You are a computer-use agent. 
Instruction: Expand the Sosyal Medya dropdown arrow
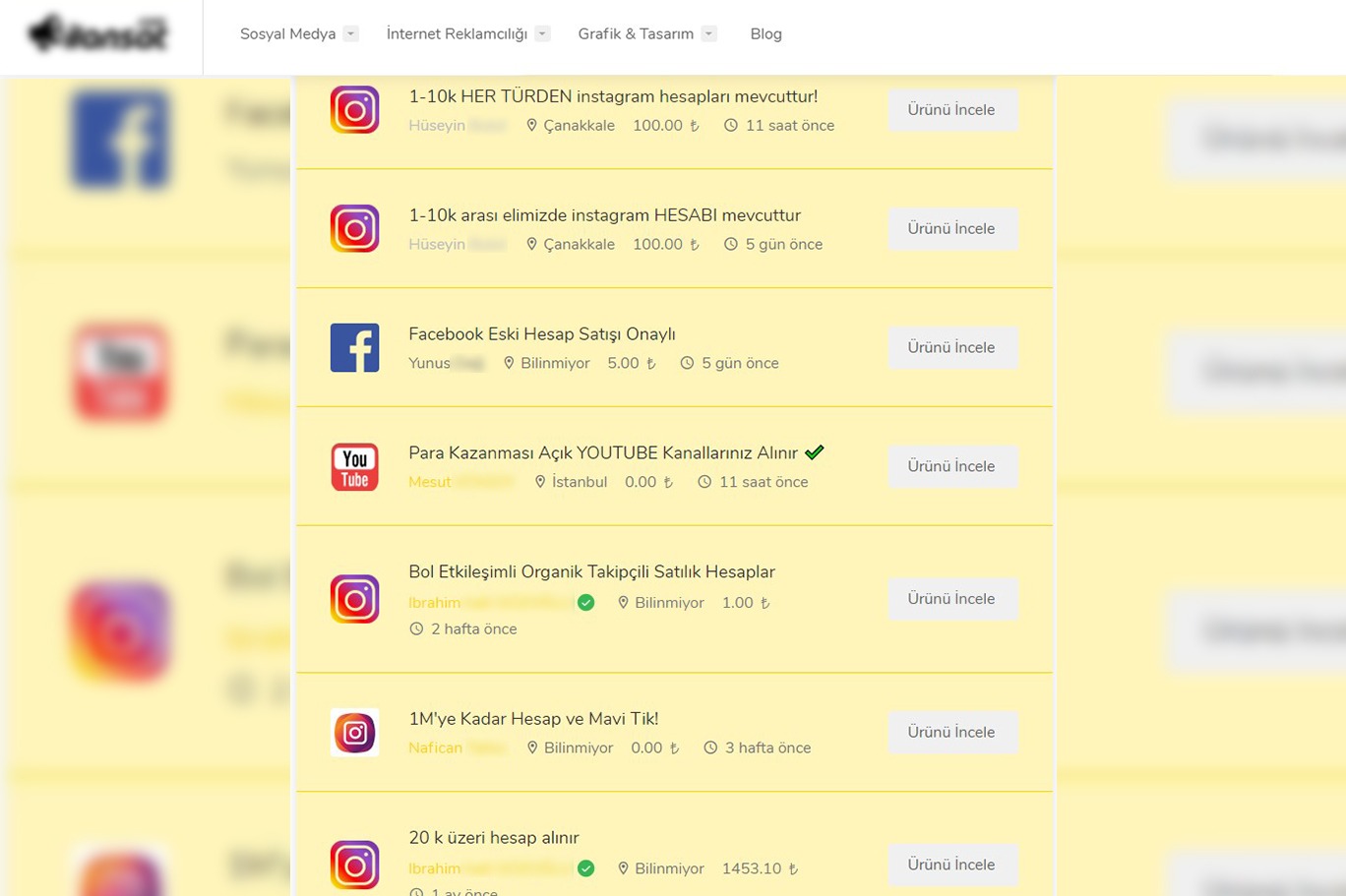click(351, 33)
